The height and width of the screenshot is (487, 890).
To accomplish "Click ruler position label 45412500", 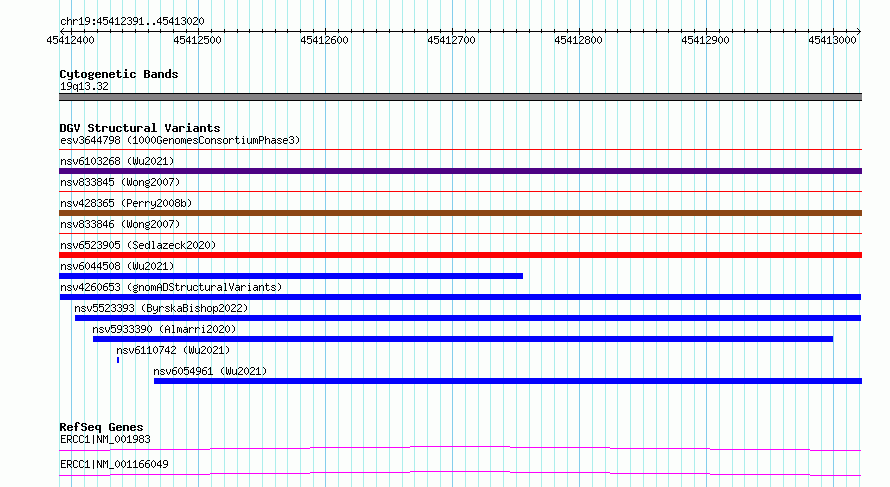I will 198,40.
